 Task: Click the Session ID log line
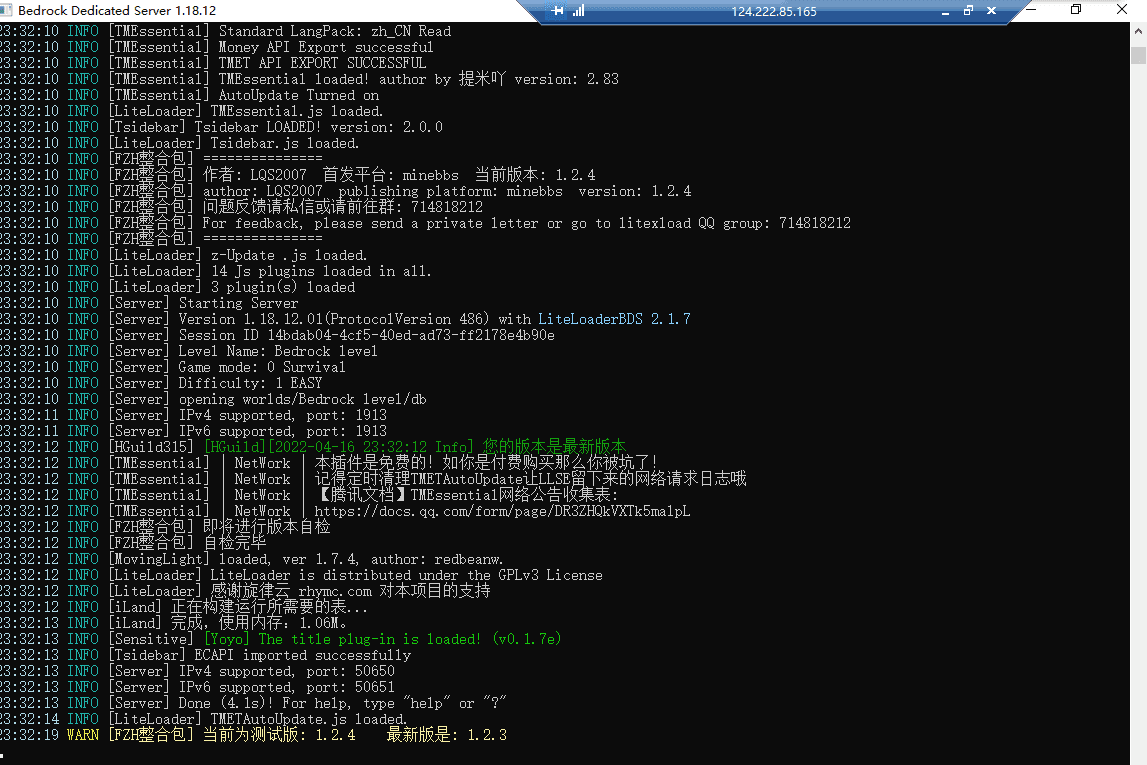[x=278, y=335]
